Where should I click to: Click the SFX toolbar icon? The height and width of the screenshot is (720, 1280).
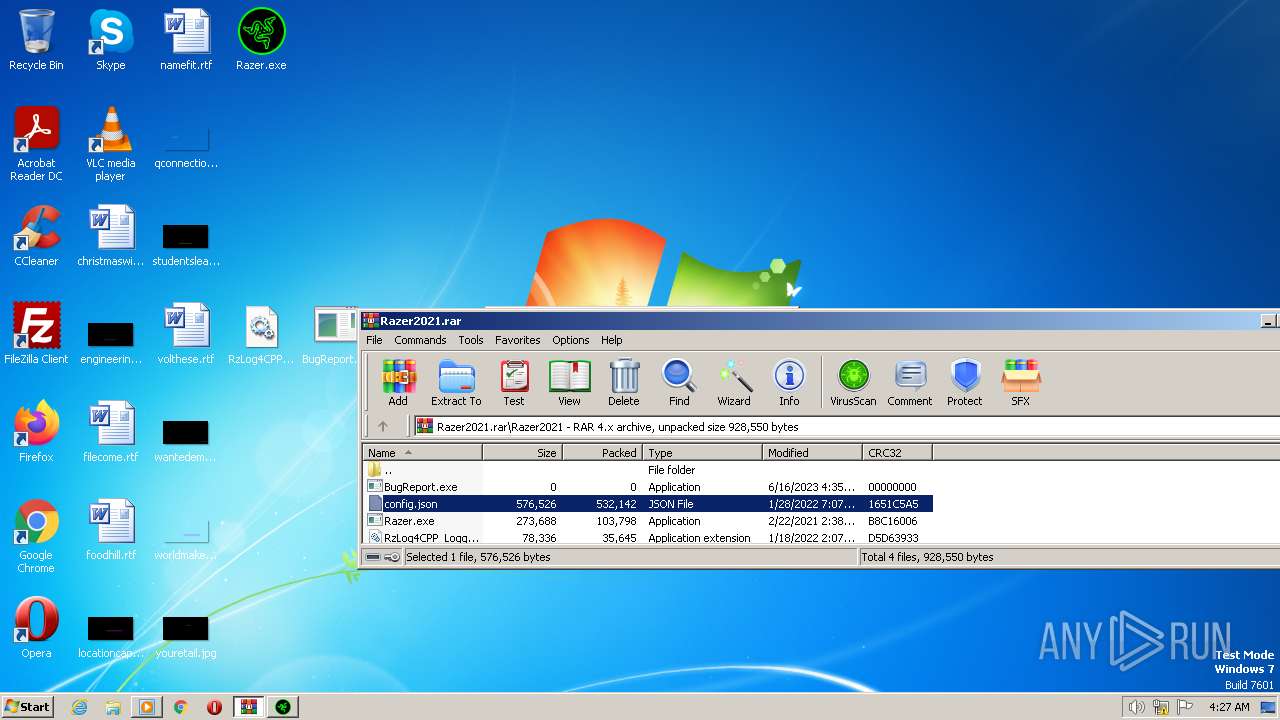pos(1021,383)
